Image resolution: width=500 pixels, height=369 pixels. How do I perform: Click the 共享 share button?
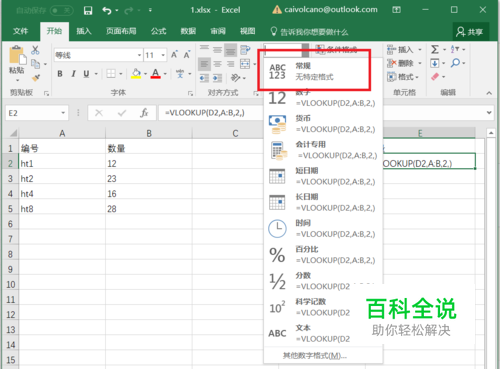click(470, 32)
